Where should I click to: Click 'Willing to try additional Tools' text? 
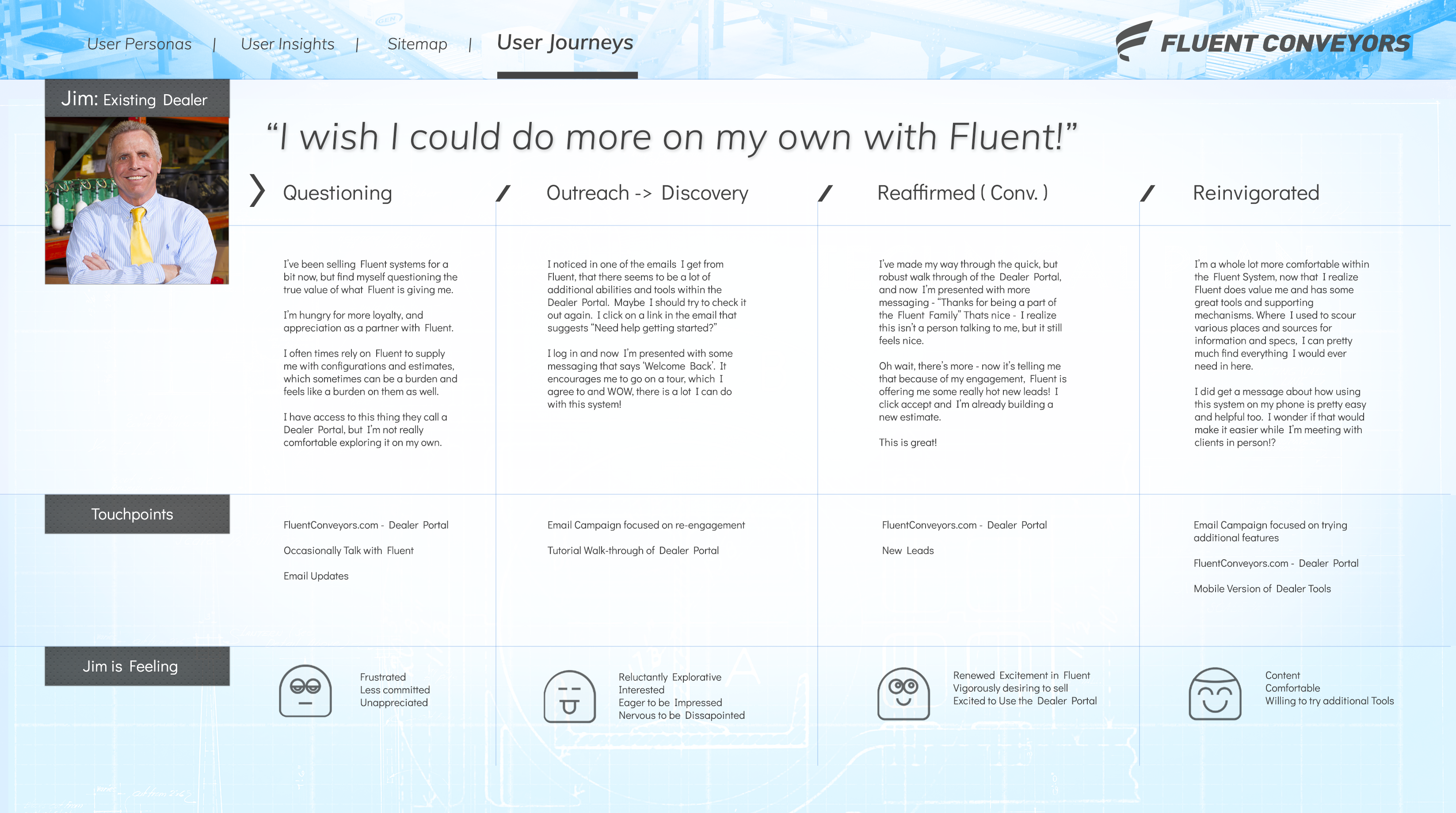(1330, 701)
